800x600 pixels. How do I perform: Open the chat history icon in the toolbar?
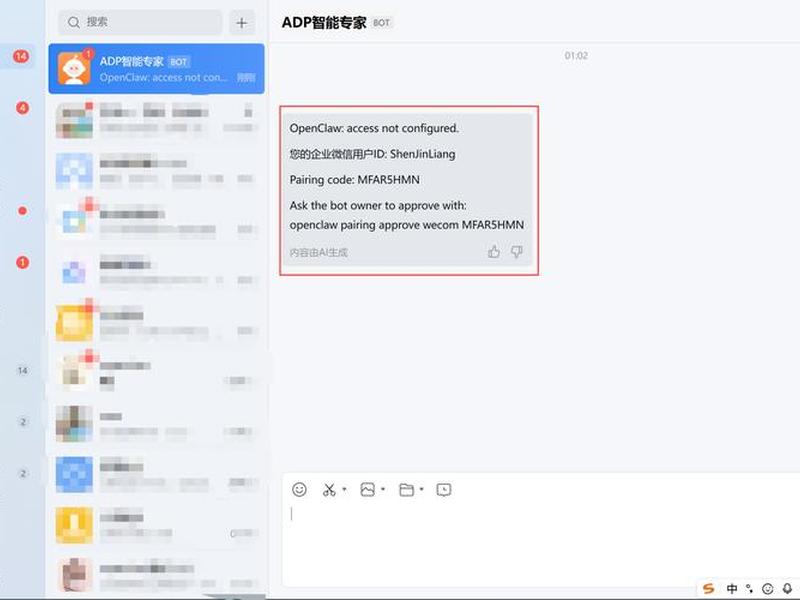[x=444, y=490]
